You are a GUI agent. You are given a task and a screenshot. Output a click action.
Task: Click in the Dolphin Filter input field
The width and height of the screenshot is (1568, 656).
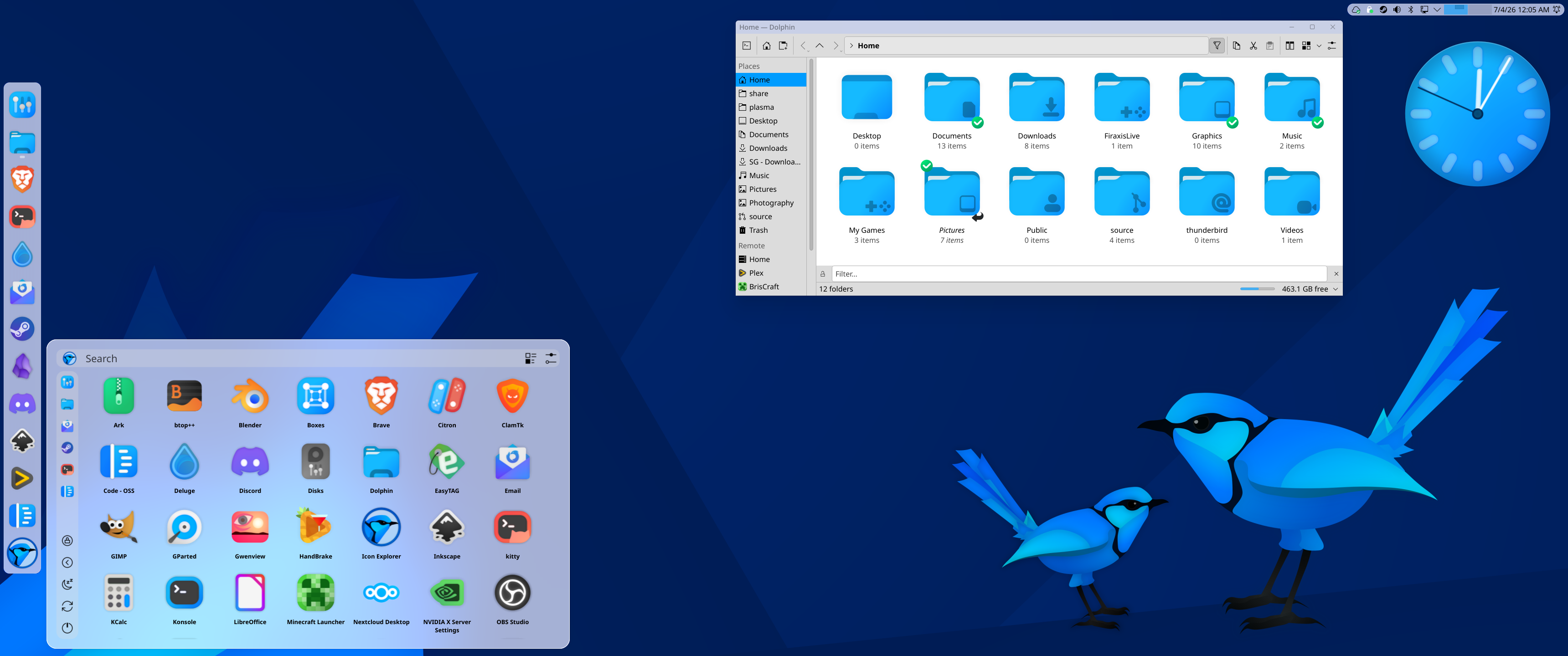(x=1078, y=274)
